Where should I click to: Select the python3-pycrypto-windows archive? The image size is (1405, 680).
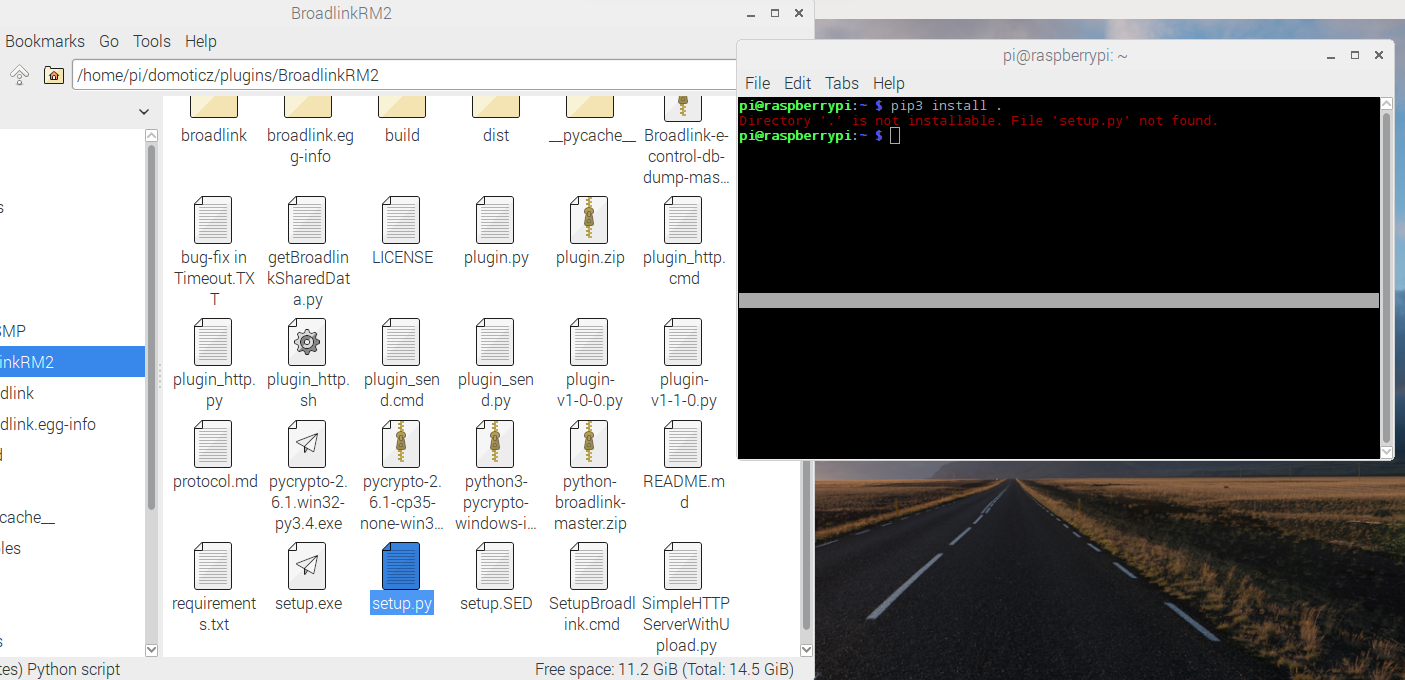click(x=496, y=476)
